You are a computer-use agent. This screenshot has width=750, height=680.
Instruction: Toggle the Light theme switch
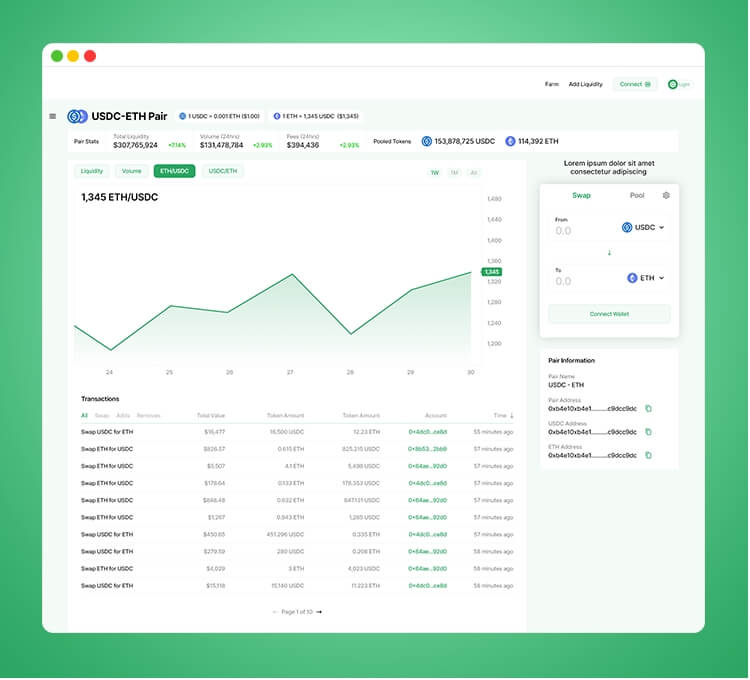(x=679, y=85)
